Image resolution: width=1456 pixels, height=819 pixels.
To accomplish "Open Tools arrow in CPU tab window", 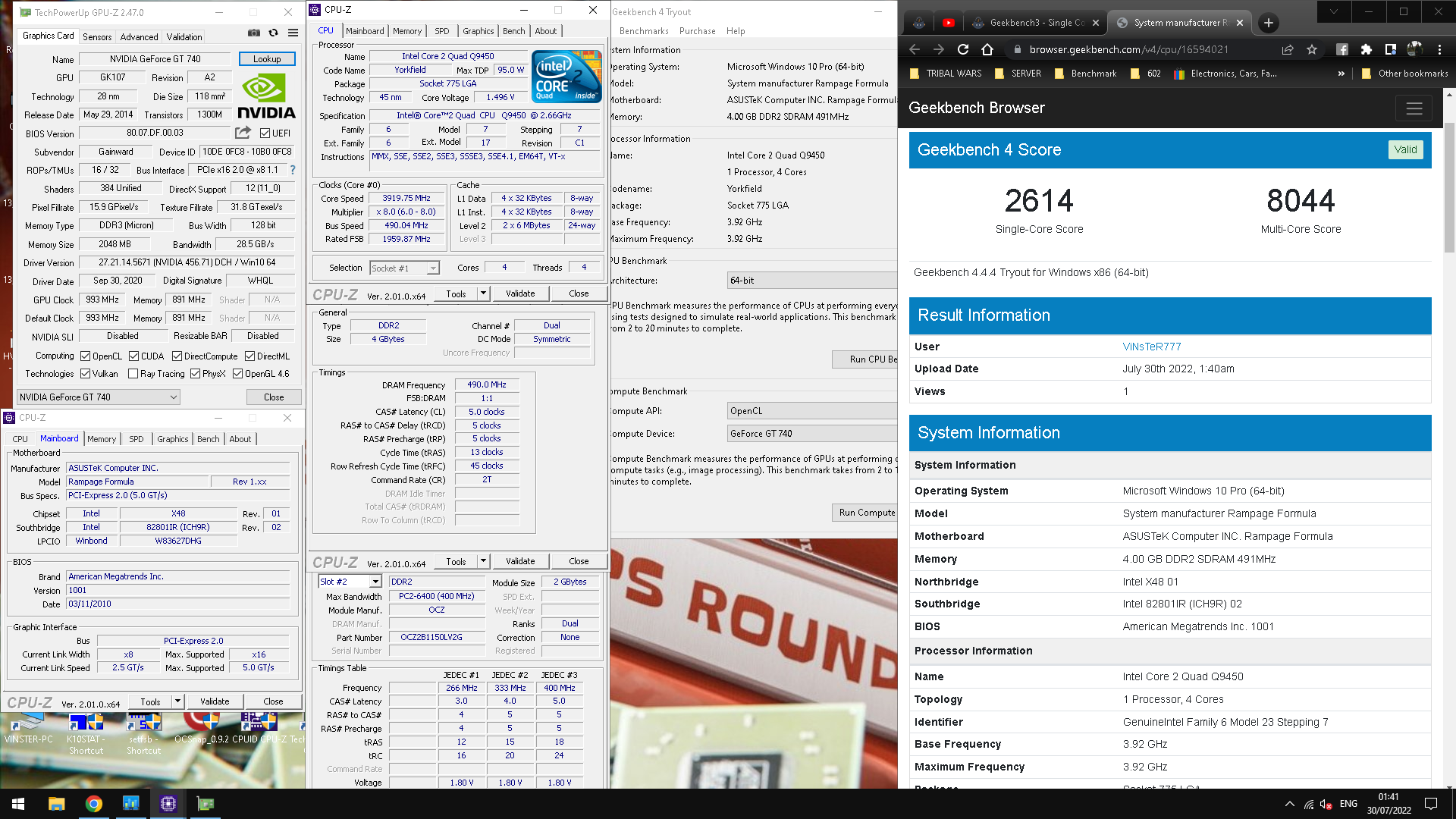I will click(483, 293).
